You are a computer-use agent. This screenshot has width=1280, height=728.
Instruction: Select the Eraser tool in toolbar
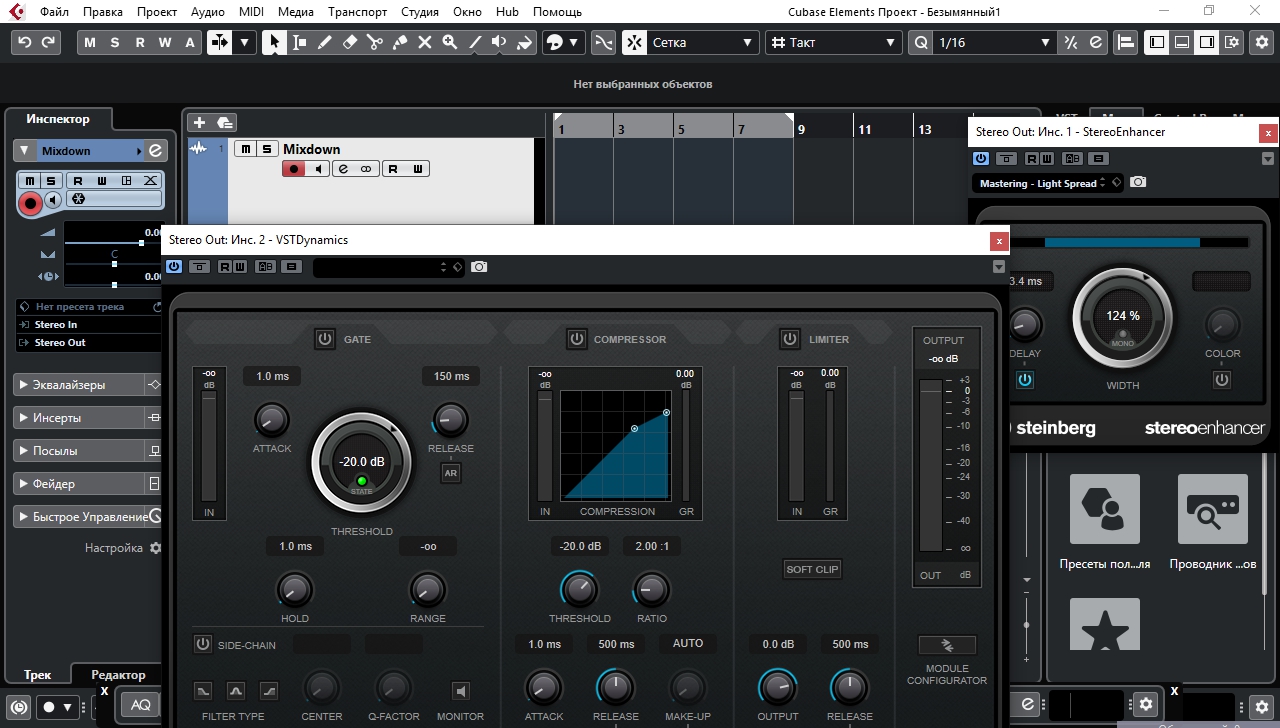(x=349, y=43)
